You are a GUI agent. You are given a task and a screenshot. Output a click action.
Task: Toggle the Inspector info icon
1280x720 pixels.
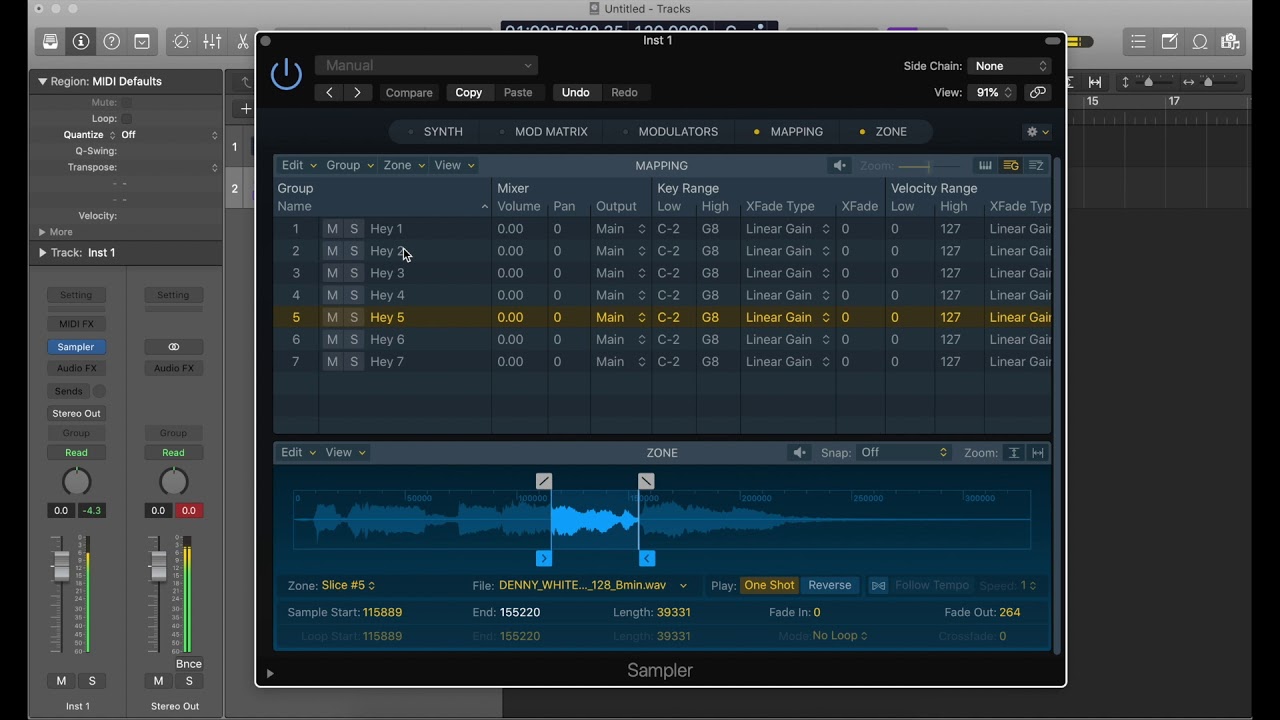tap(81, 42)
